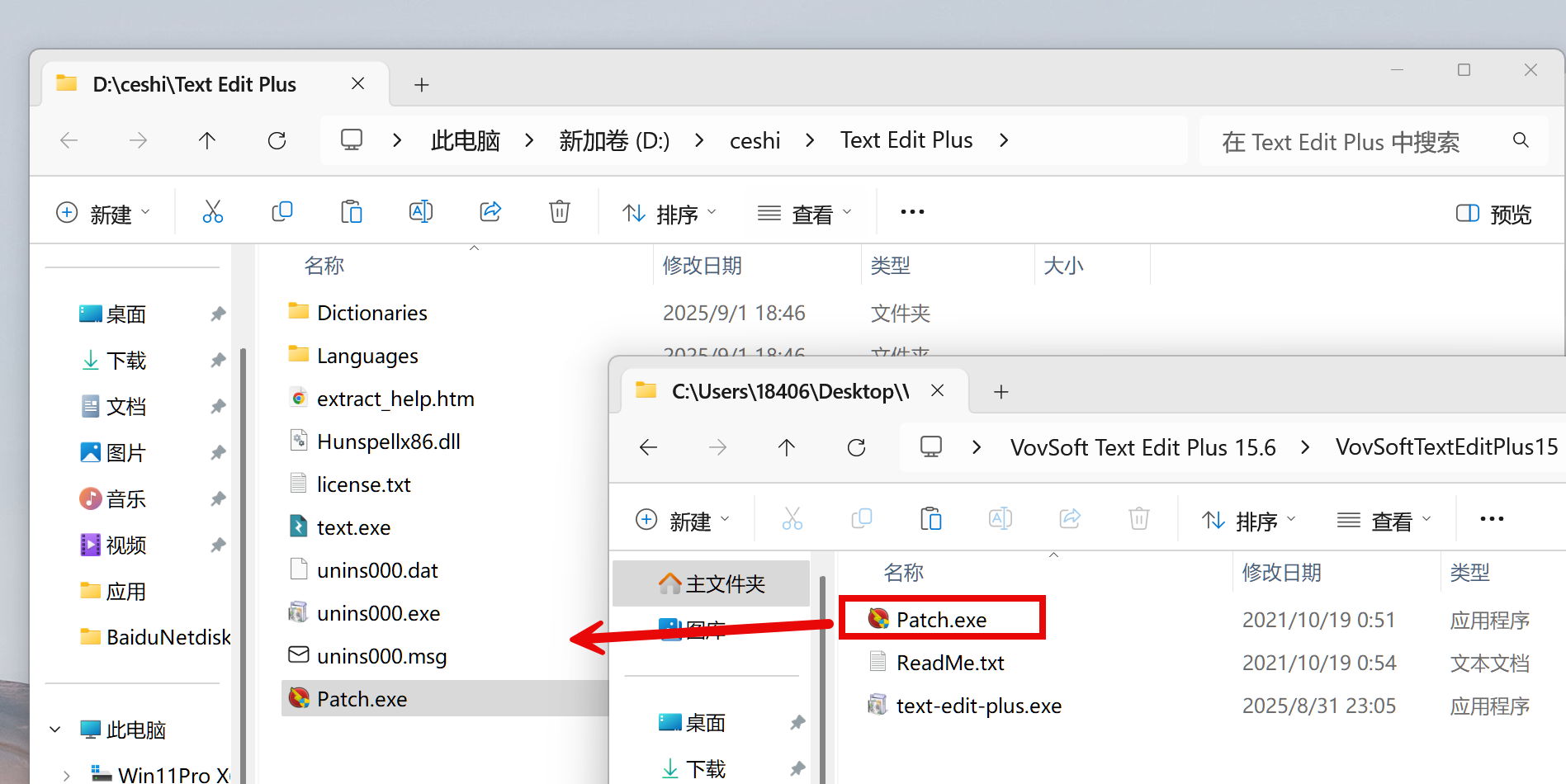Click the Cut scissors icon in back window toolbar

point(212,212)
